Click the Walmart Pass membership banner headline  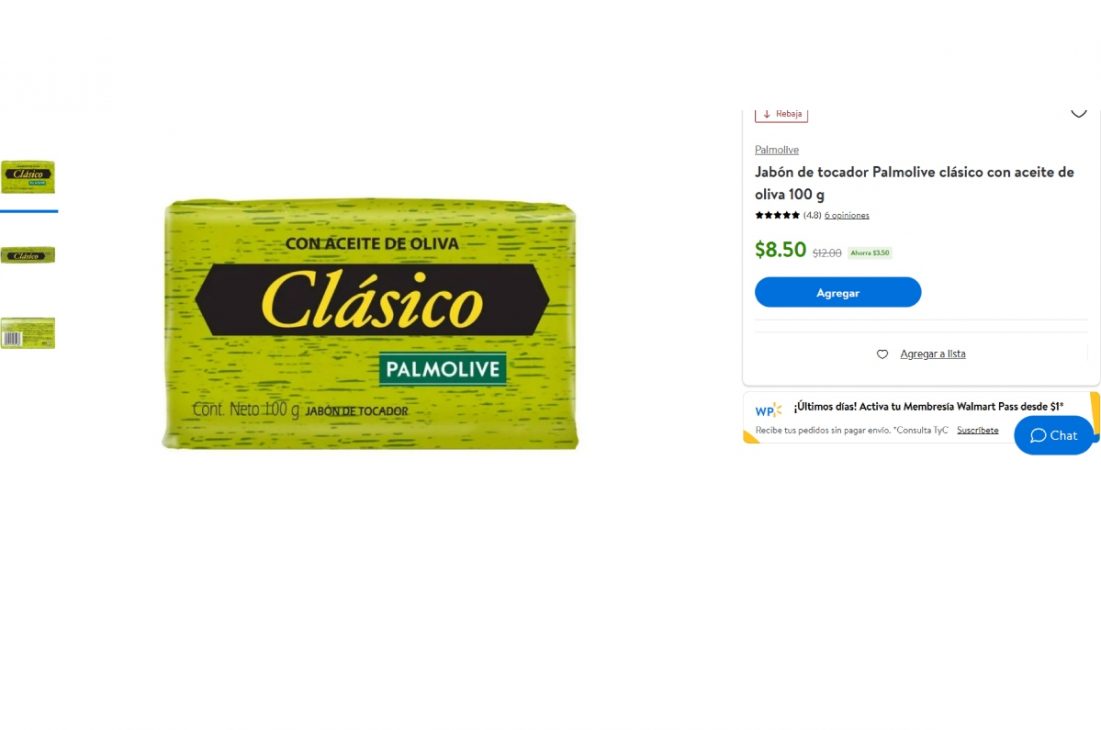point(928,406)
